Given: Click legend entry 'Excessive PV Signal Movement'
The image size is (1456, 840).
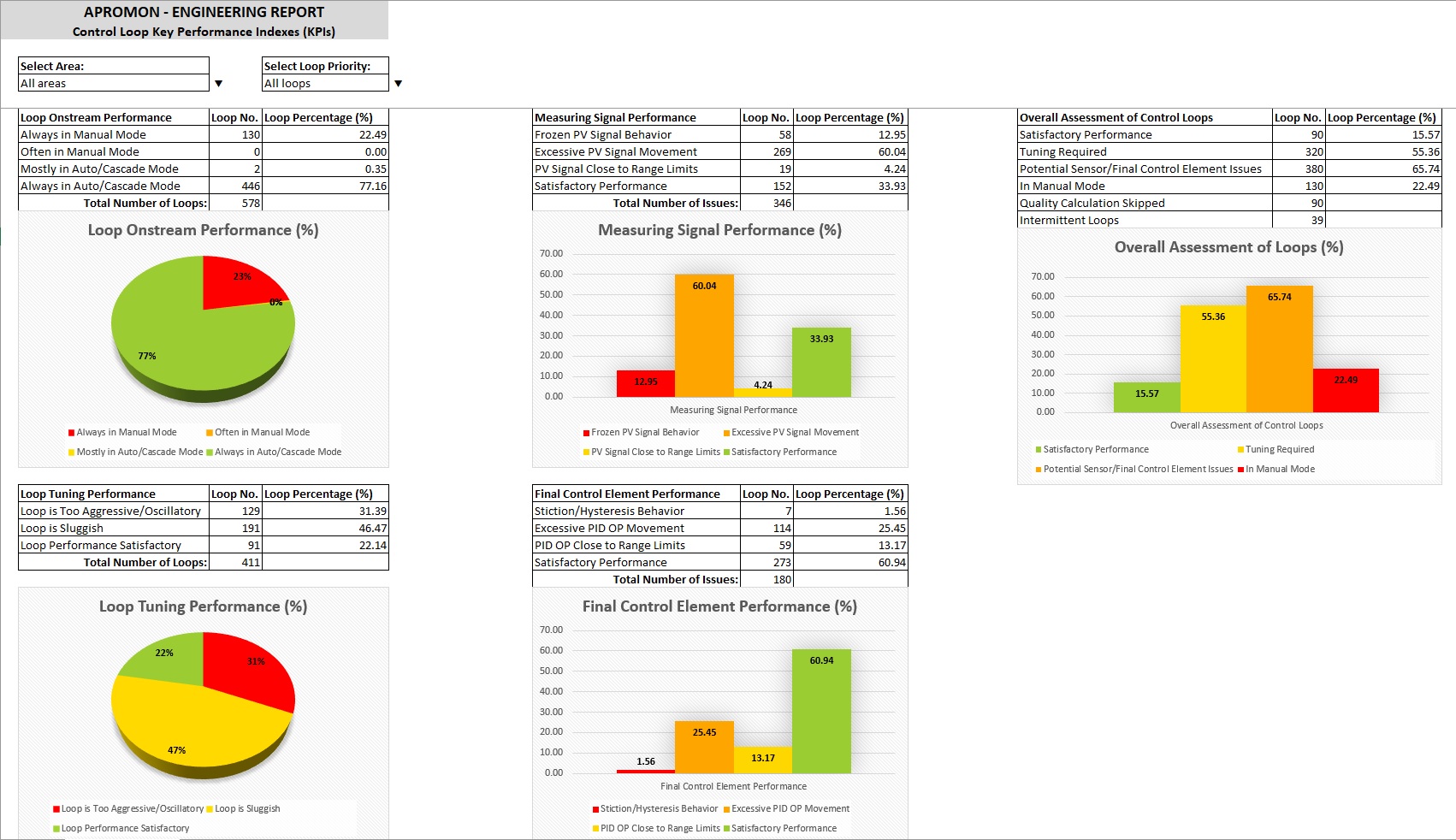Looking at the screenshot, I should [791, 432].
